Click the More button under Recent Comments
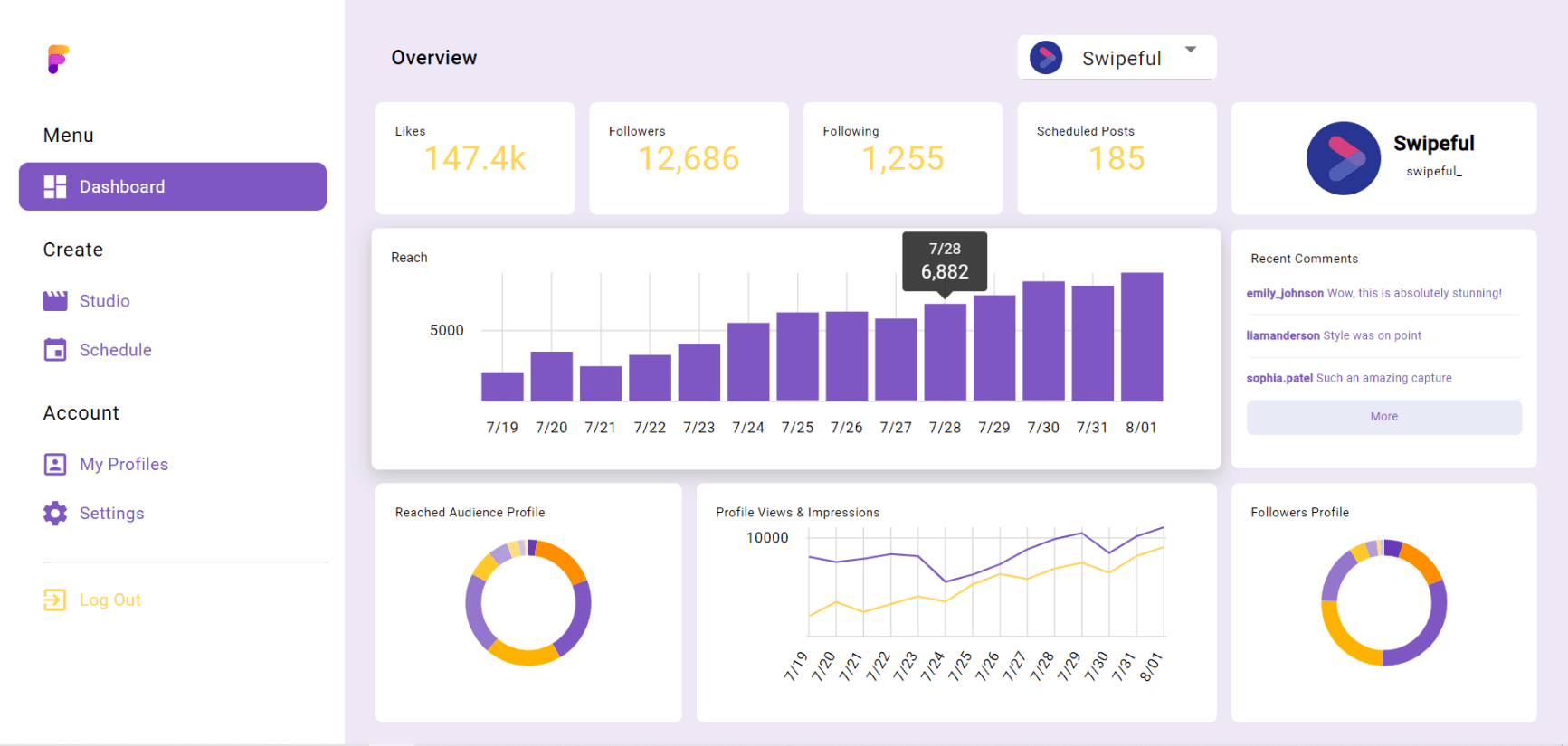 point(1384,417)
